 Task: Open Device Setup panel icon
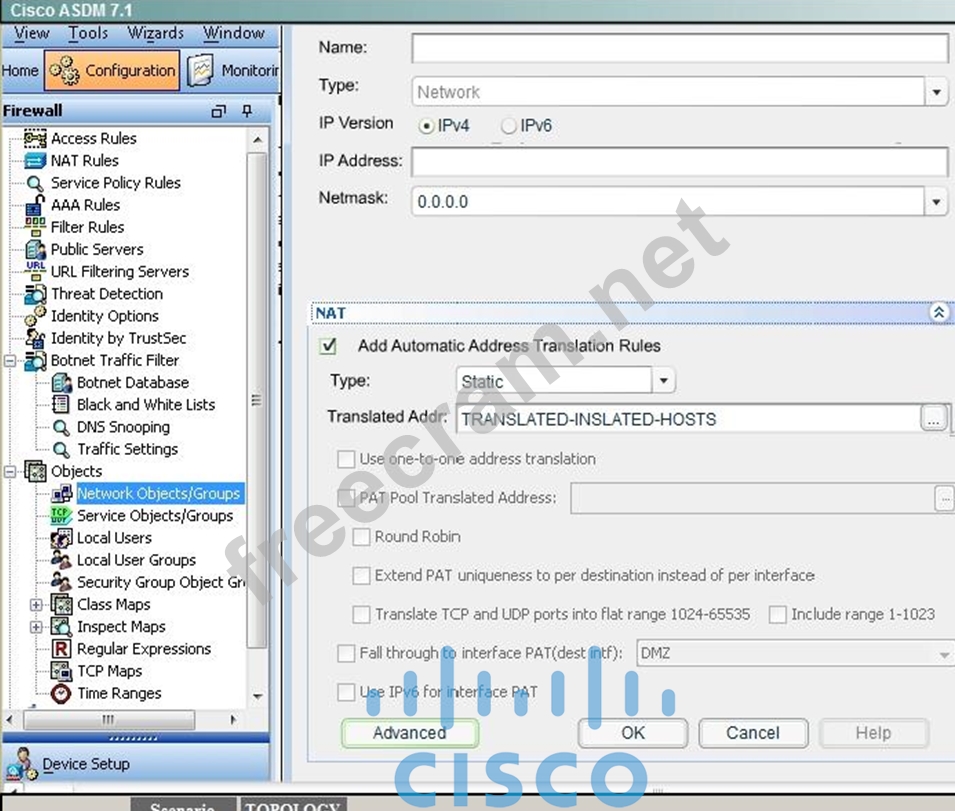(x=20, y=765)
